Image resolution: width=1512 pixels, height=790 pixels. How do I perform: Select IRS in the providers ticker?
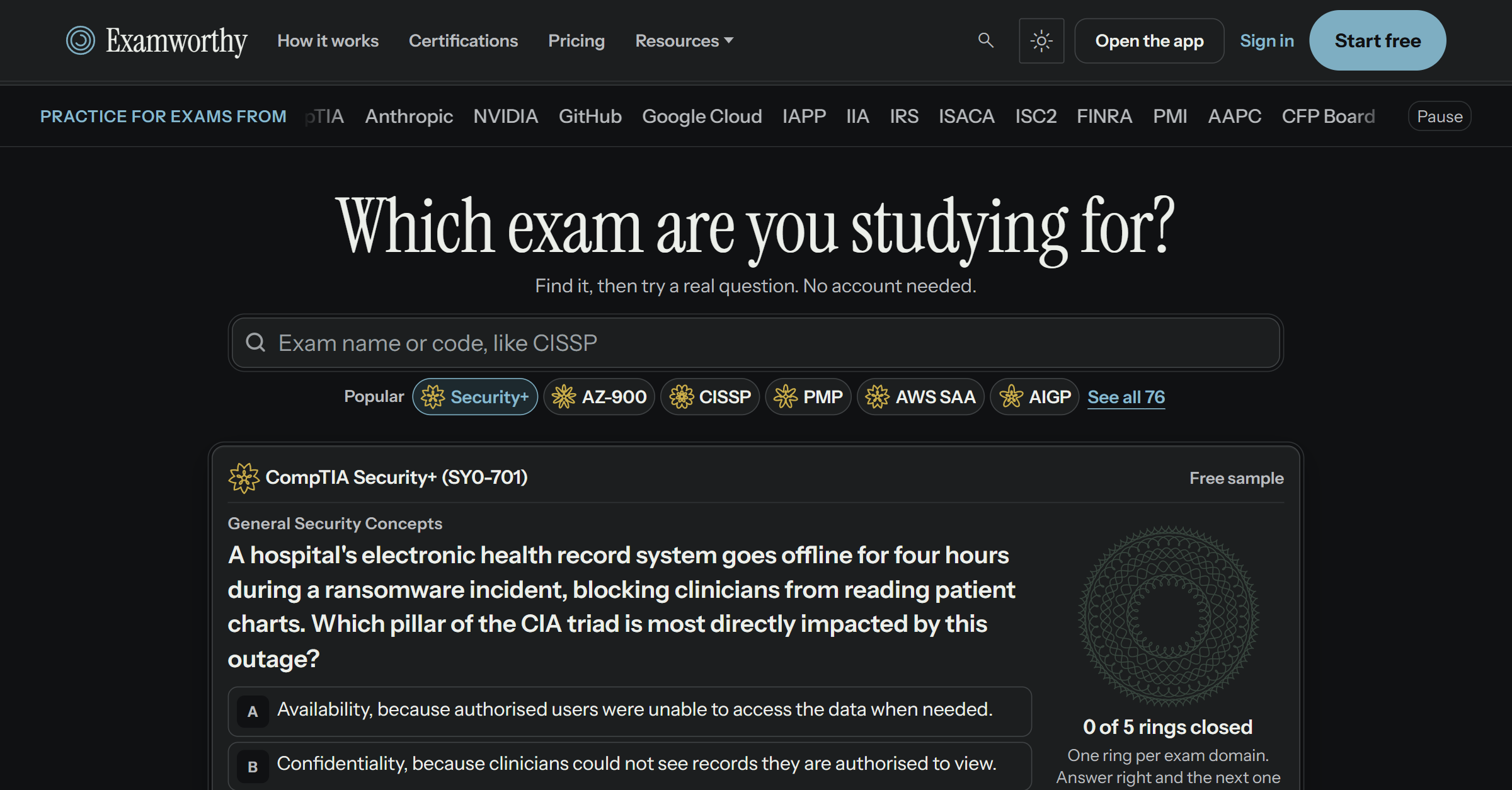click(x=904, y=116)
